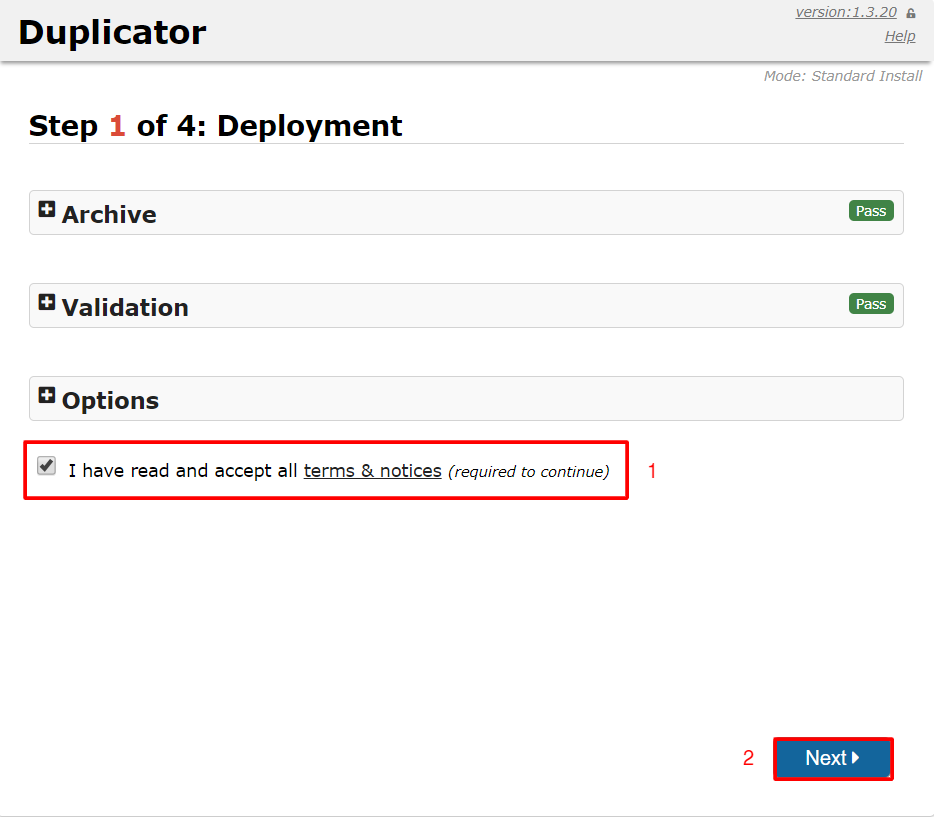The height and width of the screenshot is (817, 934).
Task: Click the Duplicator title text
Action: 112,32
